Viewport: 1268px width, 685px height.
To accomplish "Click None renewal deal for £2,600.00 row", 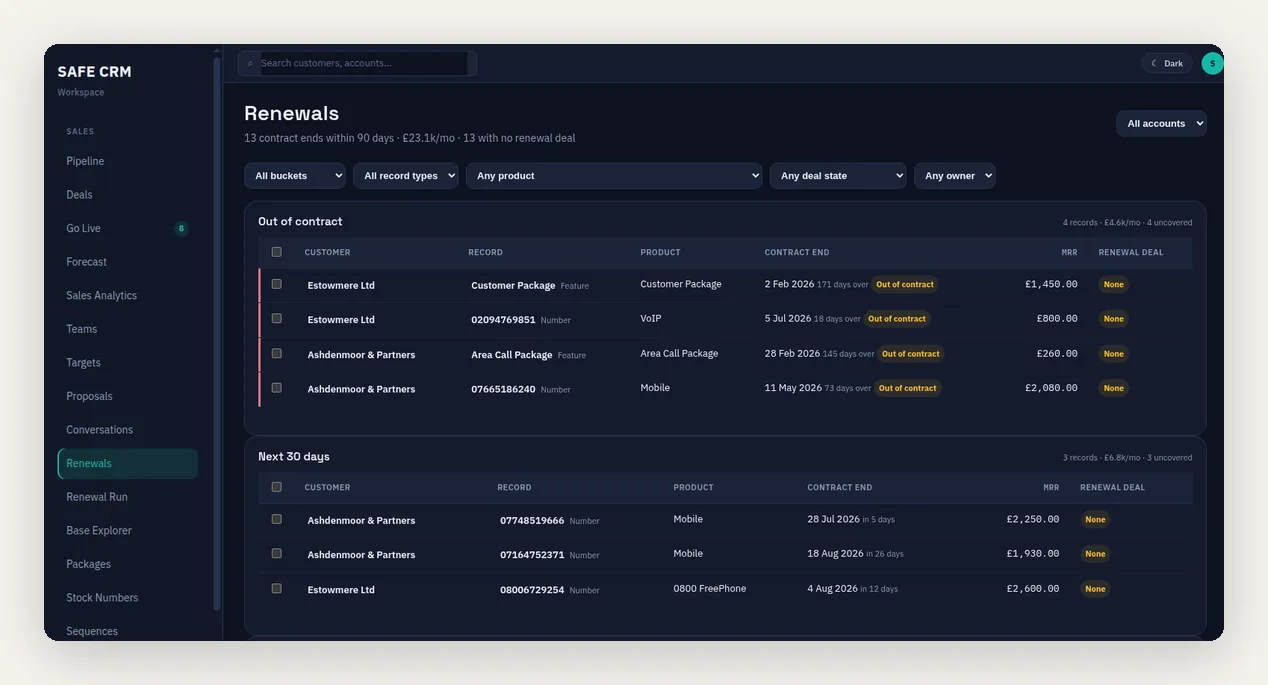I will tap(1095, 589).
